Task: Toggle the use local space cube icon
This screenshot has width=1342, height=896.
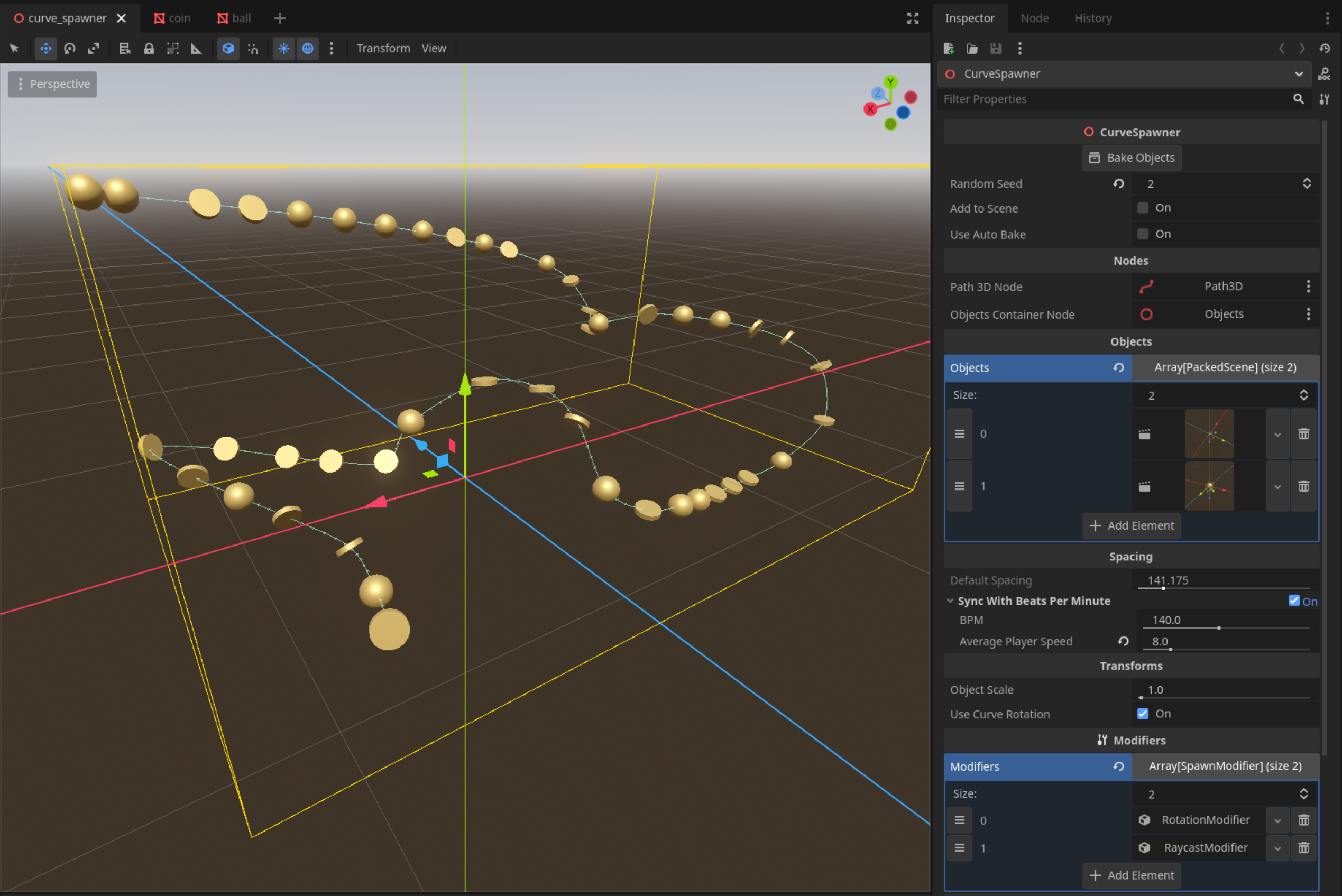Action: point(228,49)
